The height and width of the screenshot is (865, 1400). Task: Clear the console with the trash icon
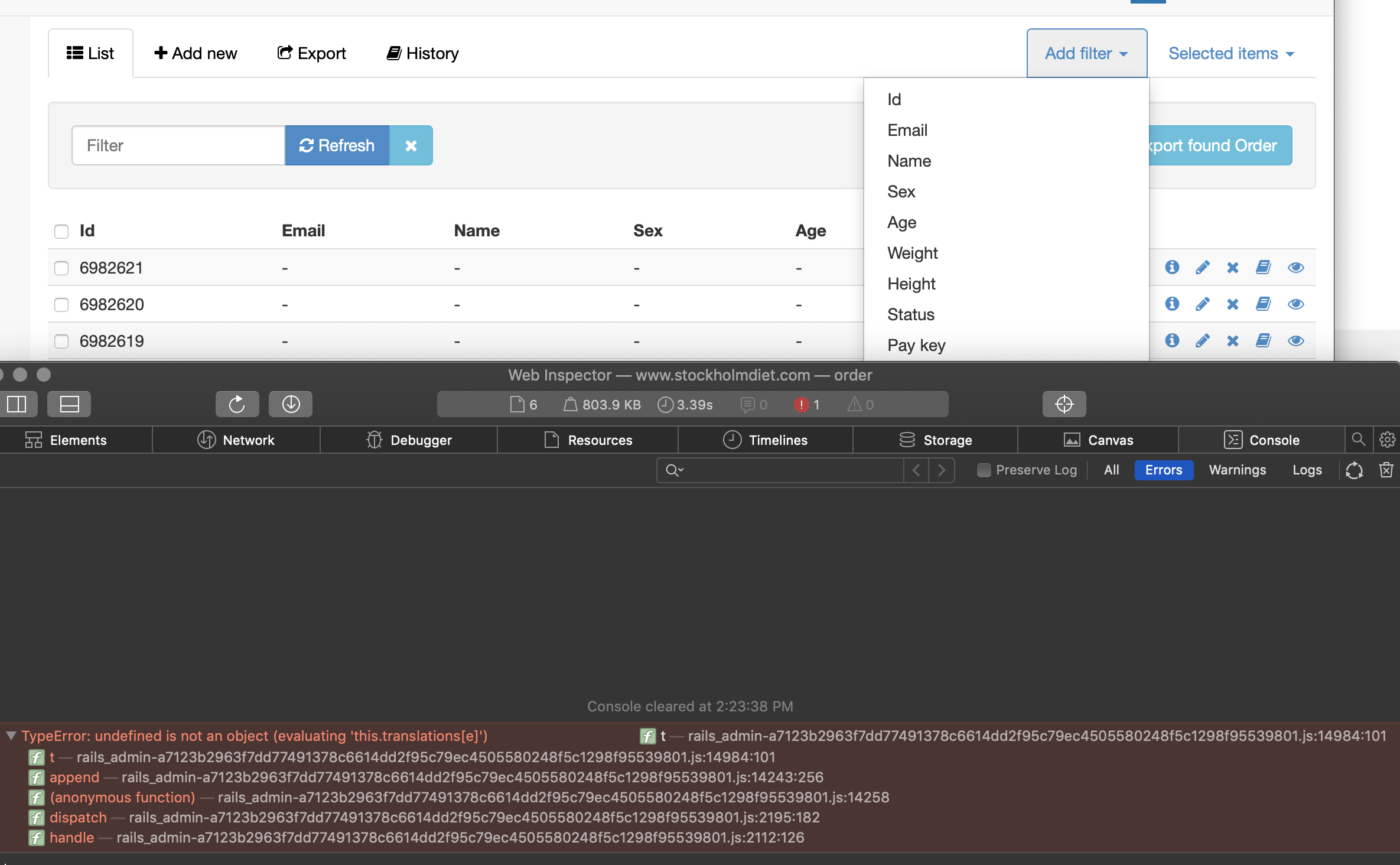coord(1386,470)
